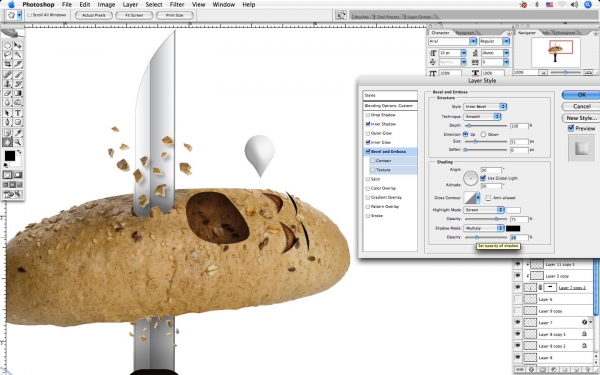600x375 pixels.
Task: Enable the Drop Shadow checkbox
Action: [368, 115]
